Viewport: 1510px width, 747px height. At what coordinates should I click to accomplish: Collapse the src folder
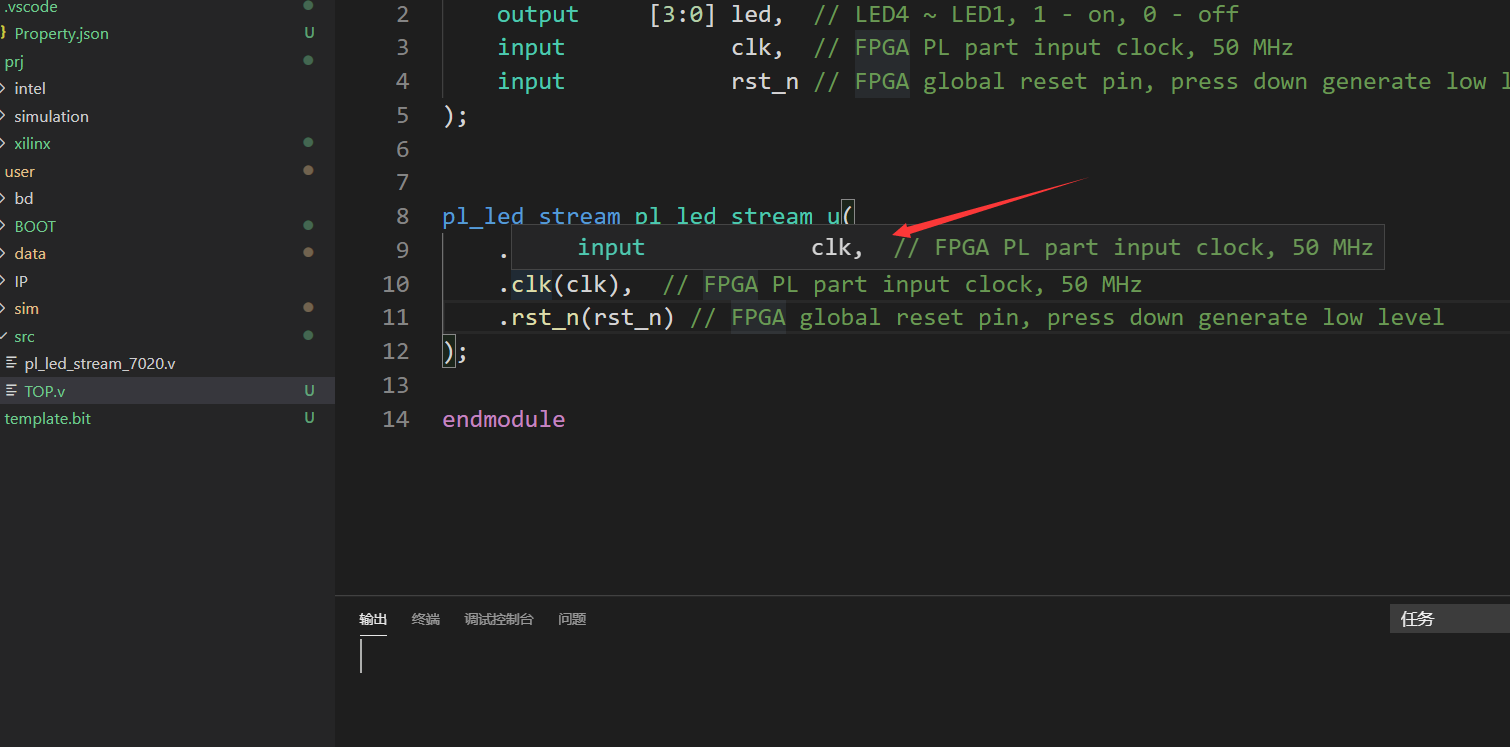pos(24,336)
